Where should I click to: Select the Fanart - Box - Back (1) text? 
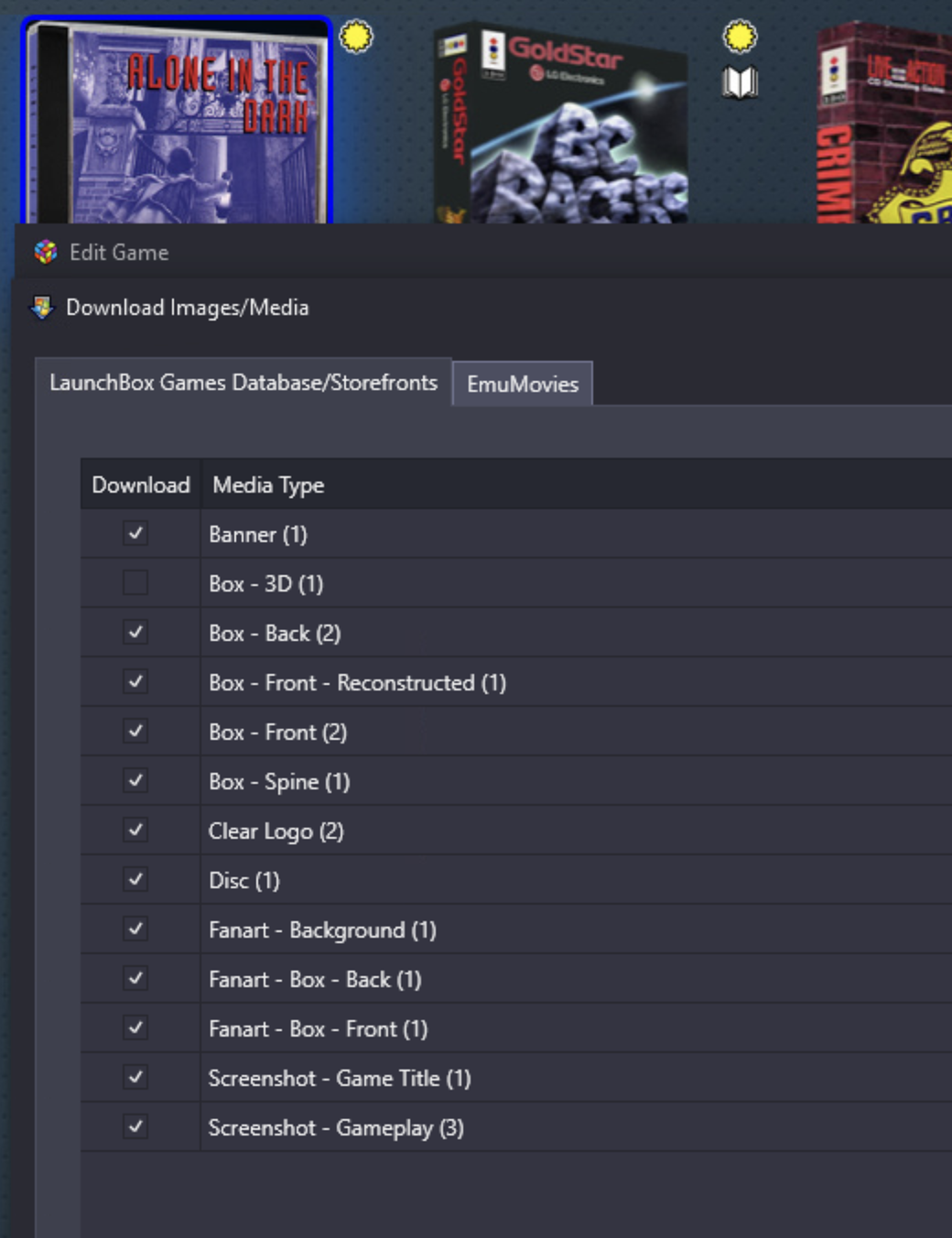pos(316,980)
